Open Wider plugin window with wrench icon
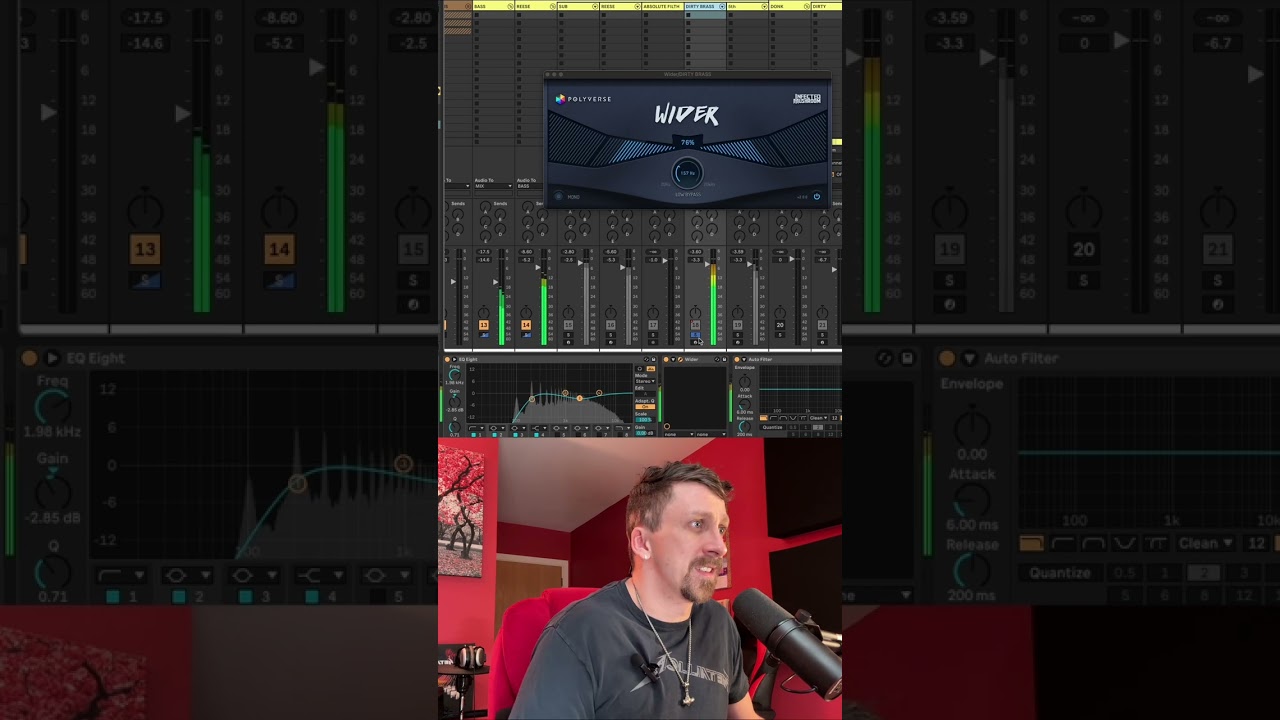 tap(680, 359)
